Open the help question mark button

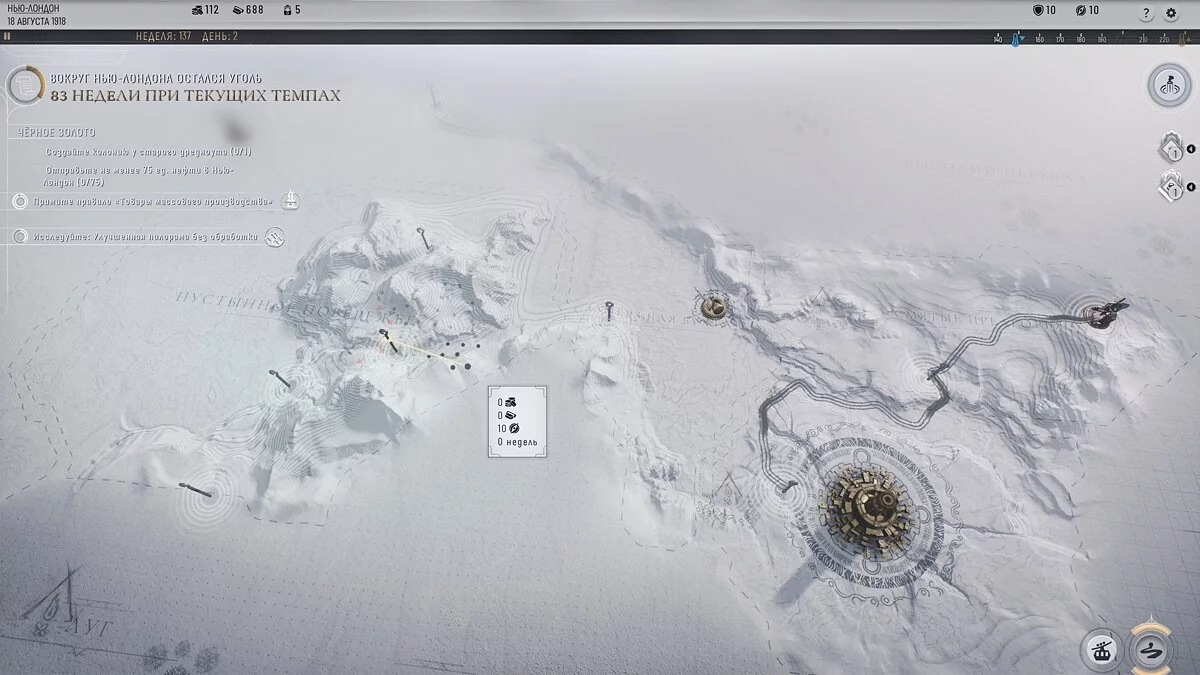1146,13
